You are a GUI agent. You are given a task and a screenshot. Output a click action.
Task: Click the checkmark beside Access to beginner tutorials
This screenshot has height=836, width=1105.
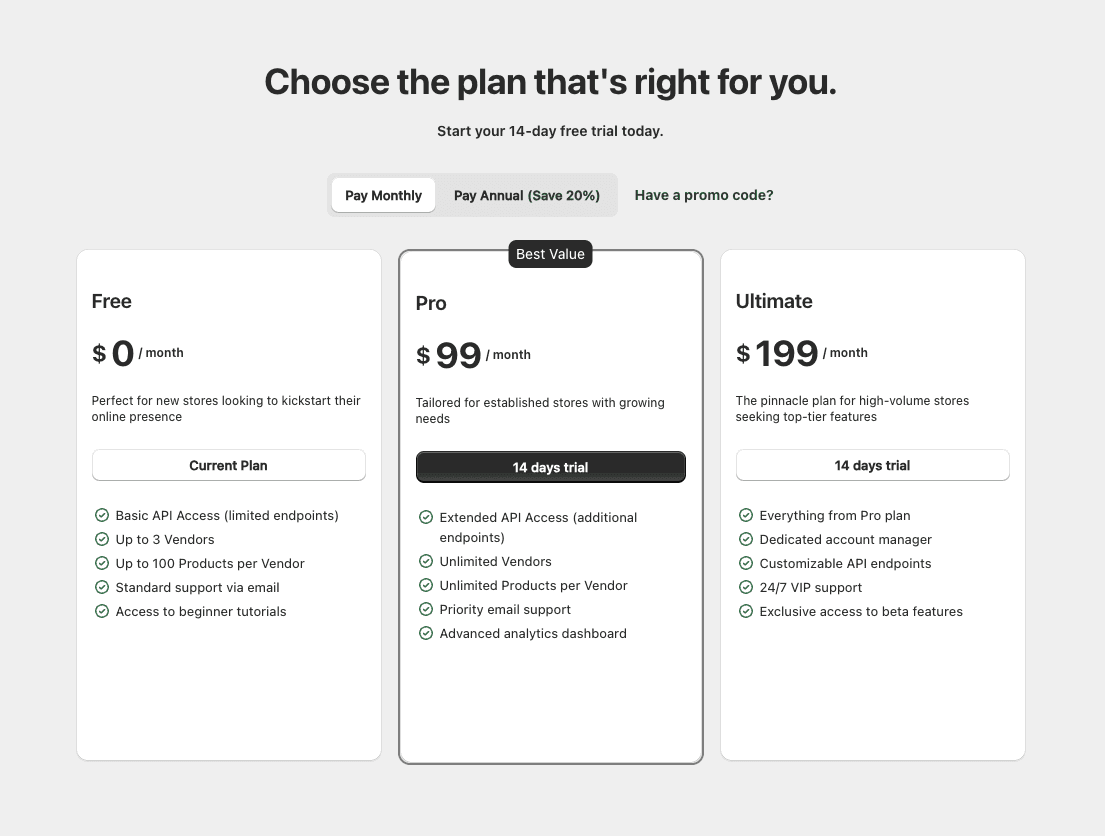pyautogui.click(x=102, y=611)
